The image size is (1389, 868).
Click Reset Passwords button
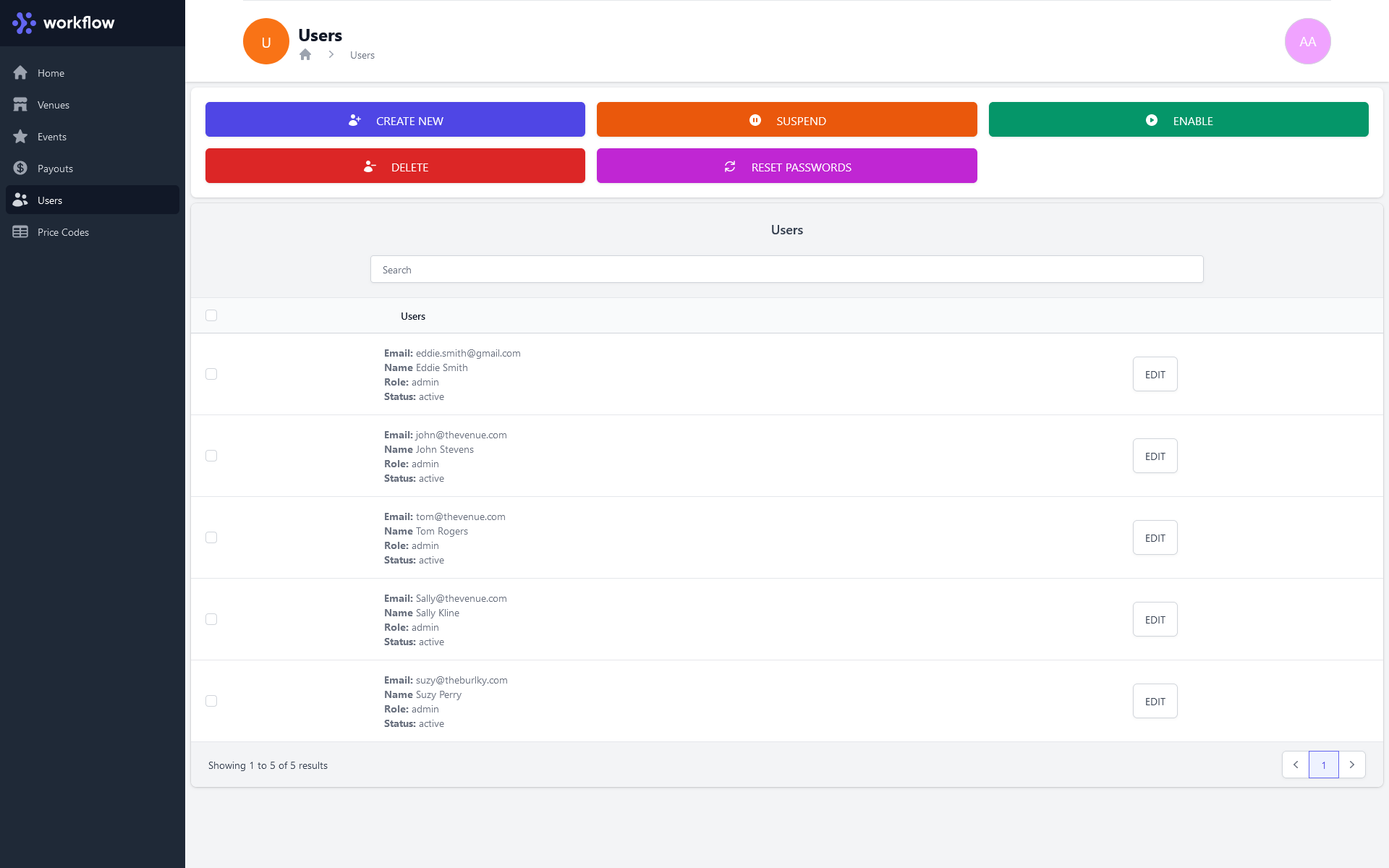click(x=786, y=166)
